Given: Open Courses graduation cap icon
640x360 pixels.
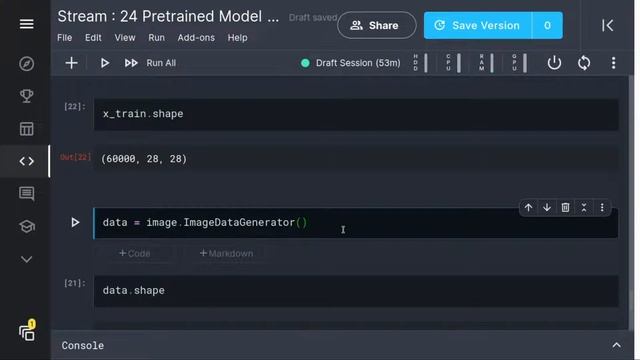Looking at the screenshot, I should point(27,226).
